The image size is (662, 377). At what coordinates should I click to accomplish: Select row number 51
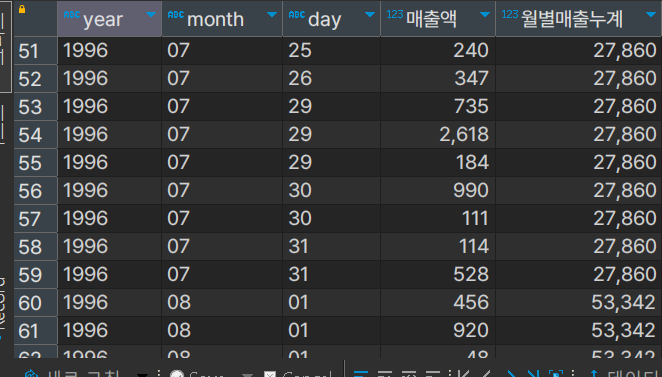[35, 51]
